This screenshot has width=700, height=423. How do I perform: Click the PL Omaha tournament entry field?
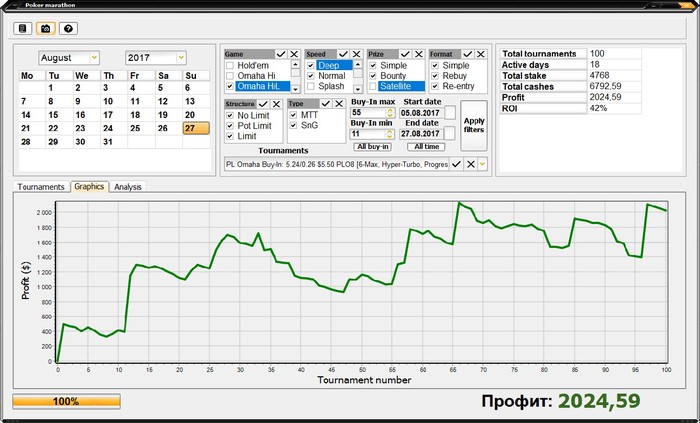337,164
